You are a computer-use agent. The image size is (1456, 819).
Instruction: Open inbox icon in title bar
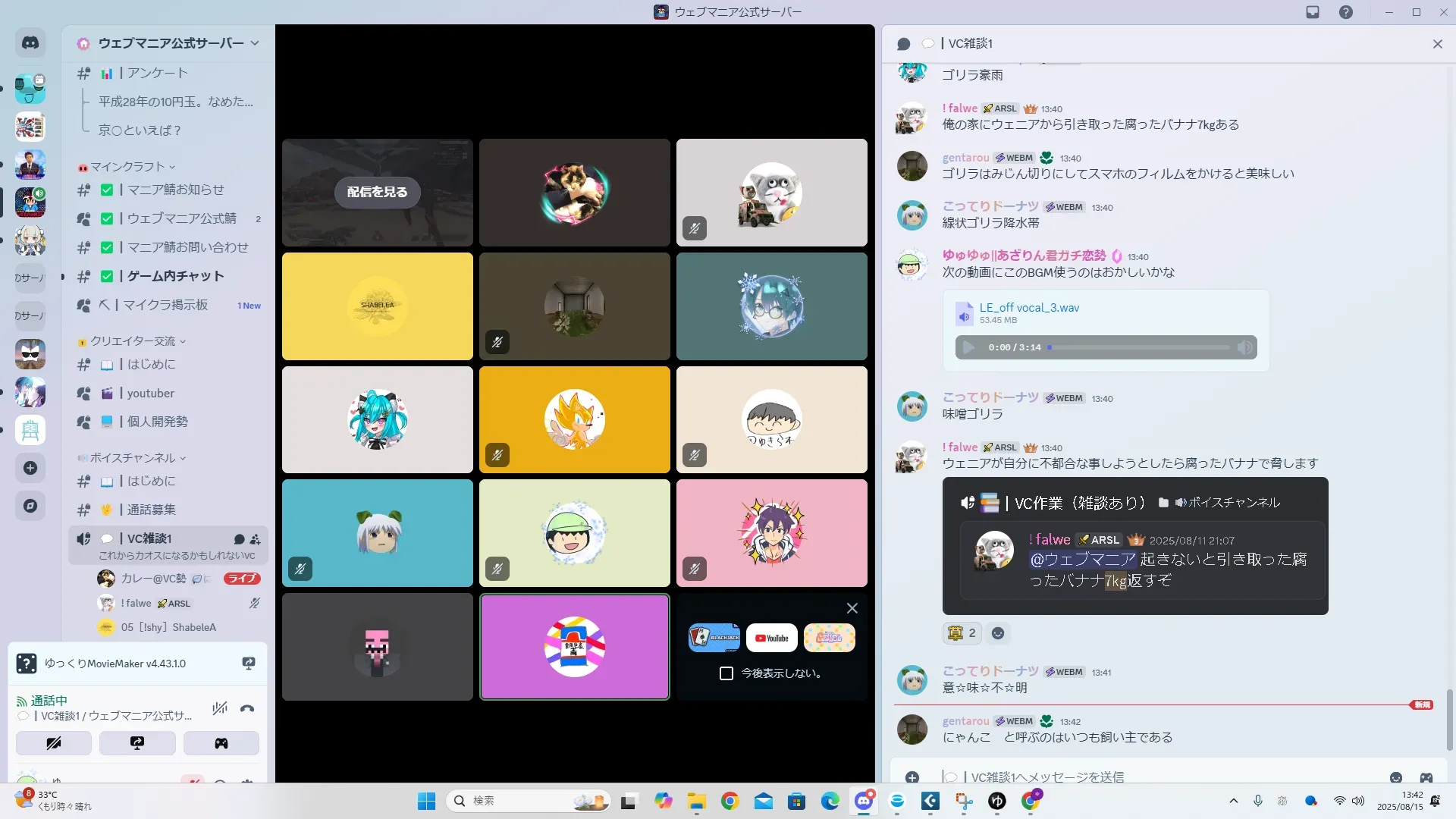click(1313, 12)
